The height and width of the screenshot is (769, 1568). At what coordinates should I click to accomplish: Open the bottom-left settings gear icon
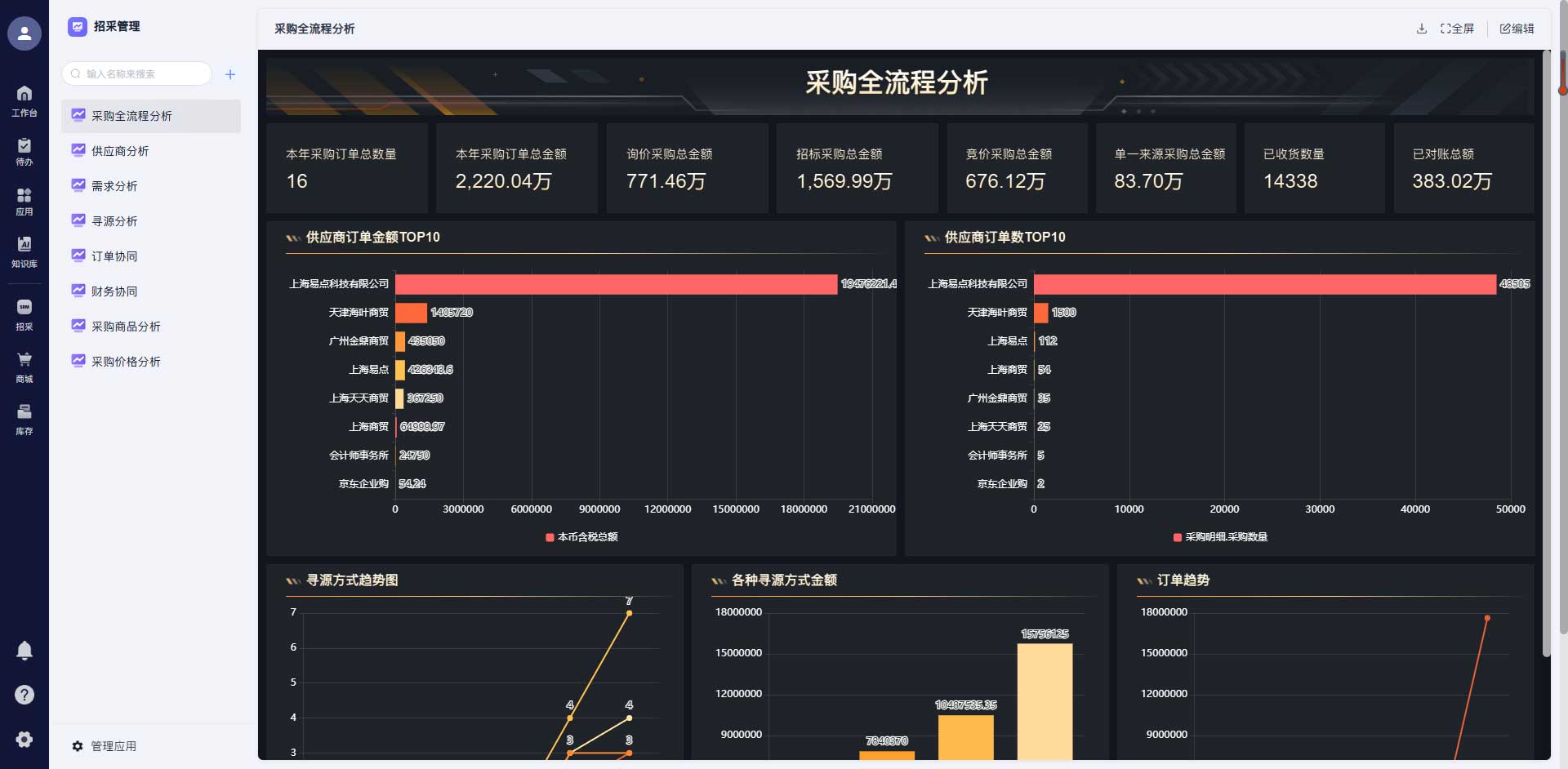(x=24, y=740)
